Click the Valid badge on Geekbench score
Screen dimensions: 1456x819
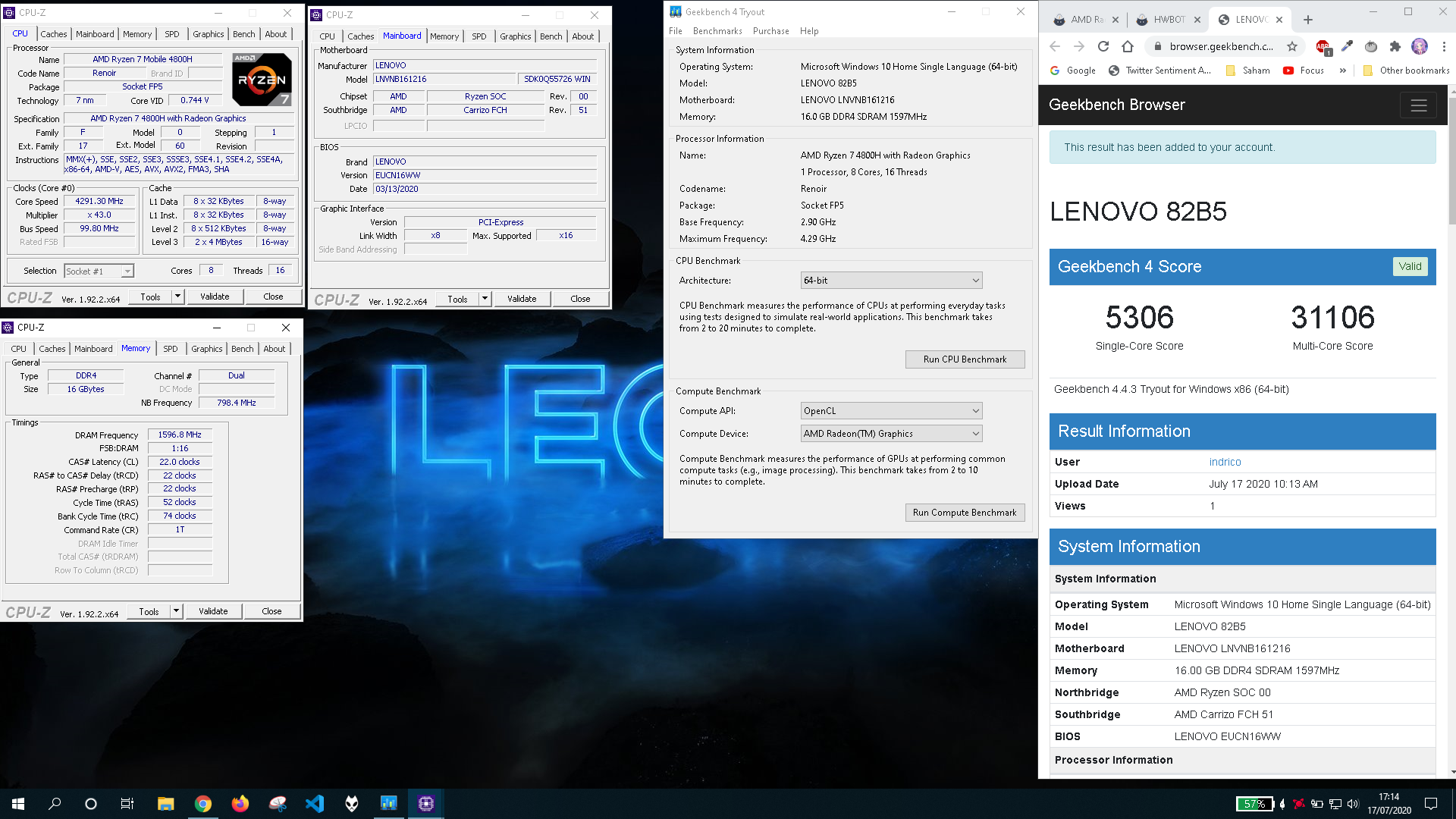(1410, 266)
